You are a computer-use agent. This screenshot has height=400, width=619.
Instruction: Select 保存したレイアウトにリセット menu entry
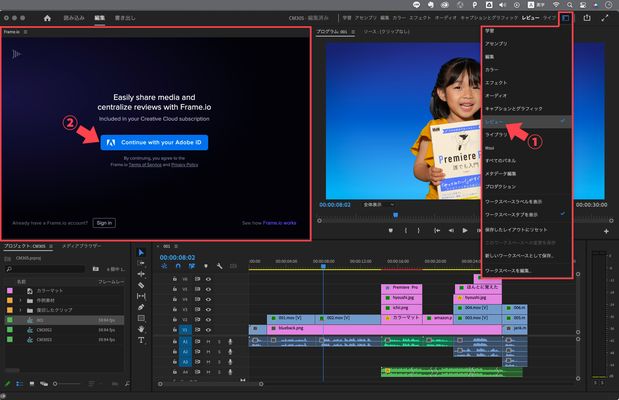[527, 229]
